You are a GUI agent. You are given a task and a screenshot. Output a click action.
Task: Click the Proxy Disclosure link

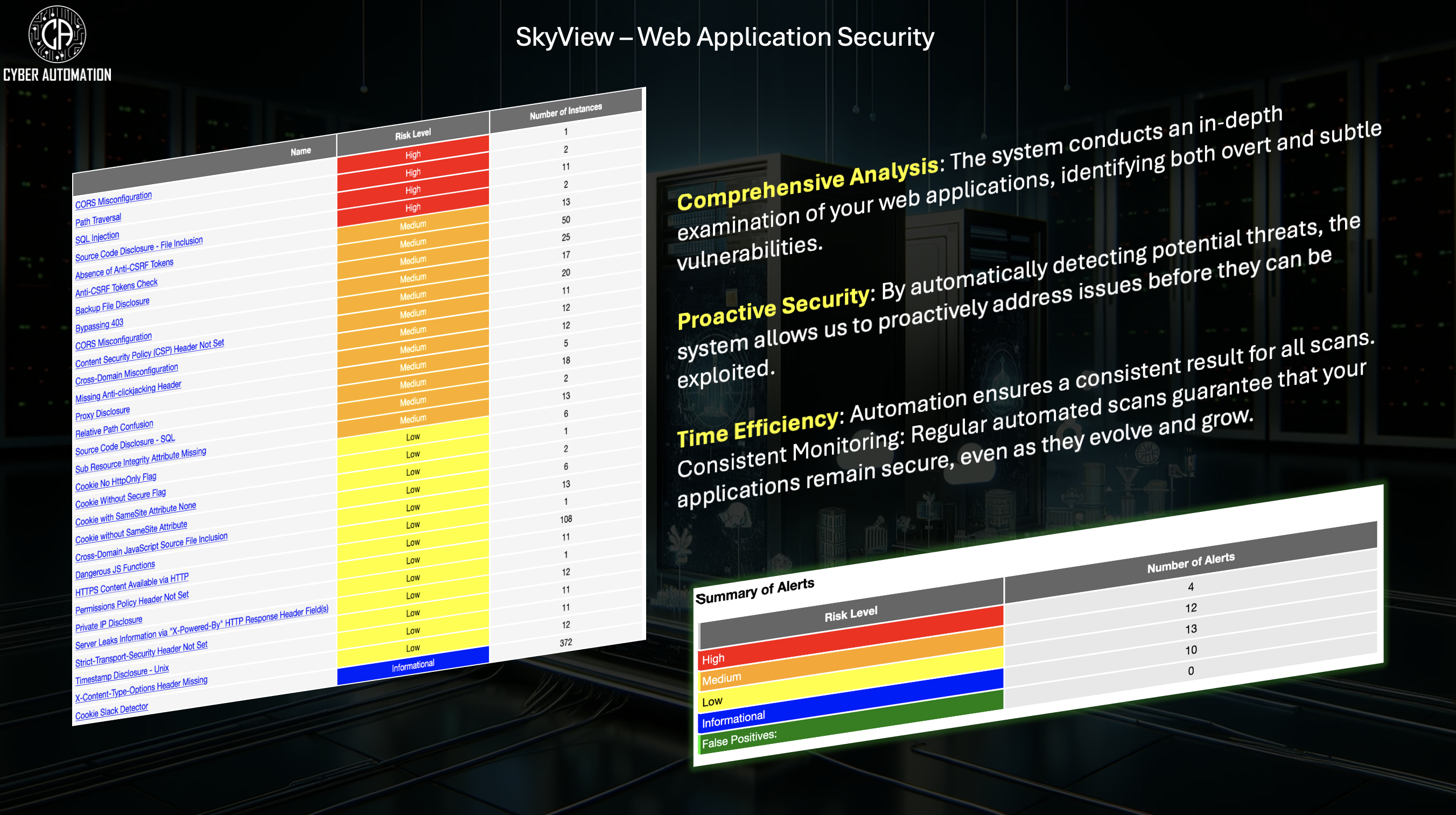coord(103,413)
